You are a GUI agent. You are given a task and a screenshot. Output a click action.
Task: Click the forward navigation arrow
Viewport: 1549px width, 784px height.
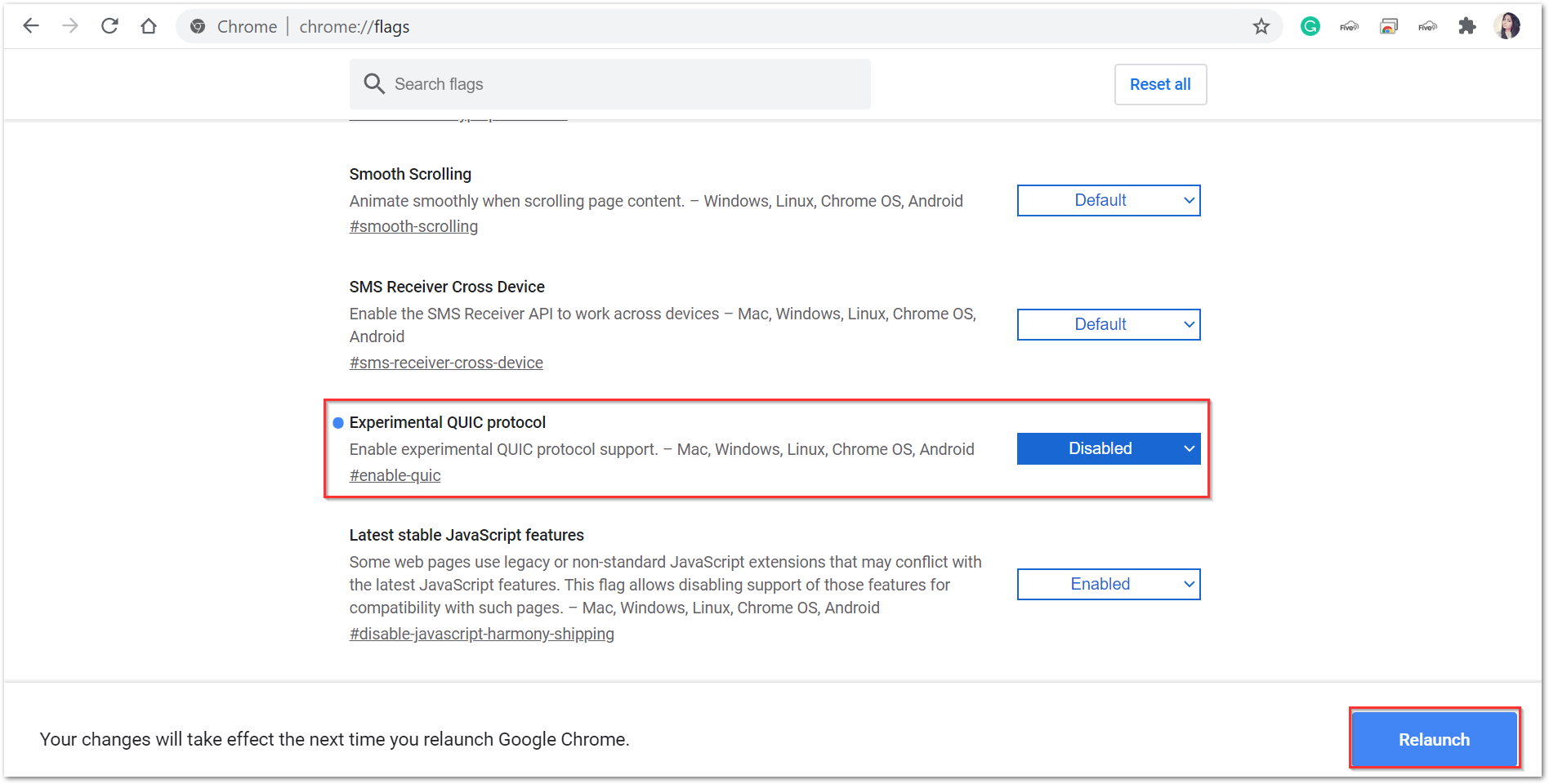(70, 26)
